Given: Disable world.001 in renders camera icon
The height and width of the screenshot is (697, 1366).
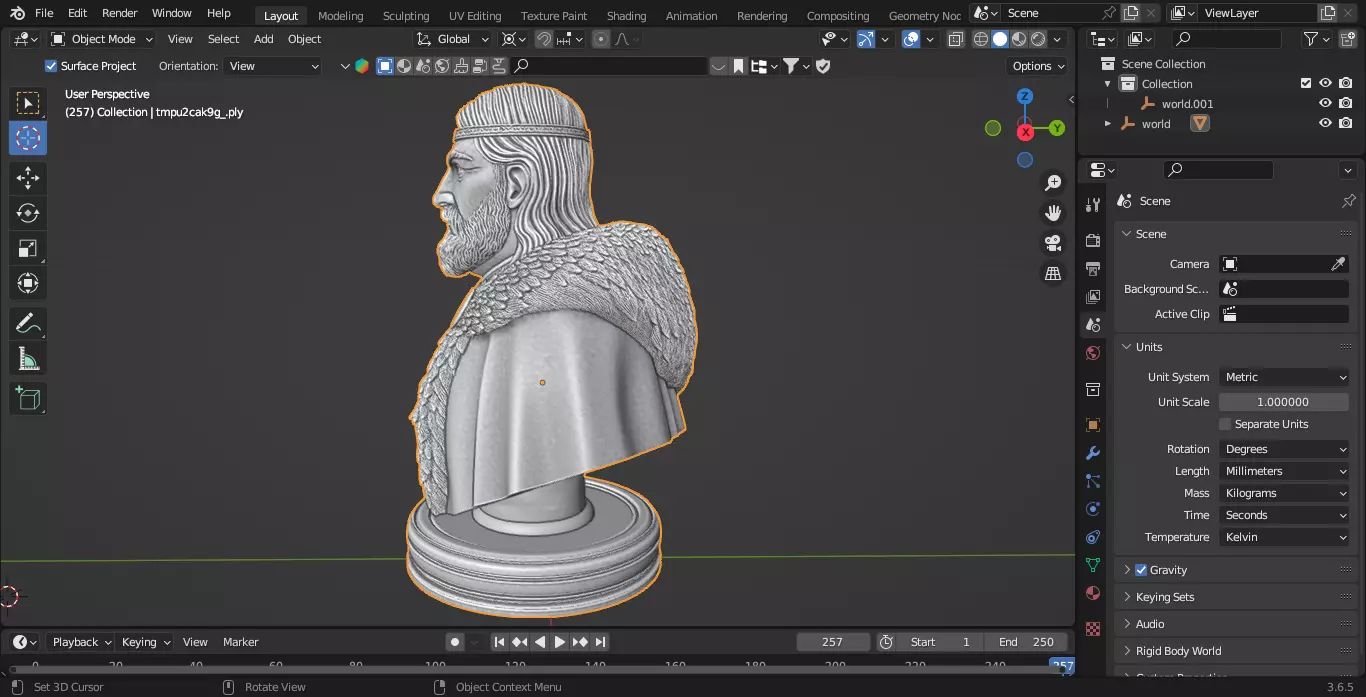Looking at the screenshot, I should 1346,104.
